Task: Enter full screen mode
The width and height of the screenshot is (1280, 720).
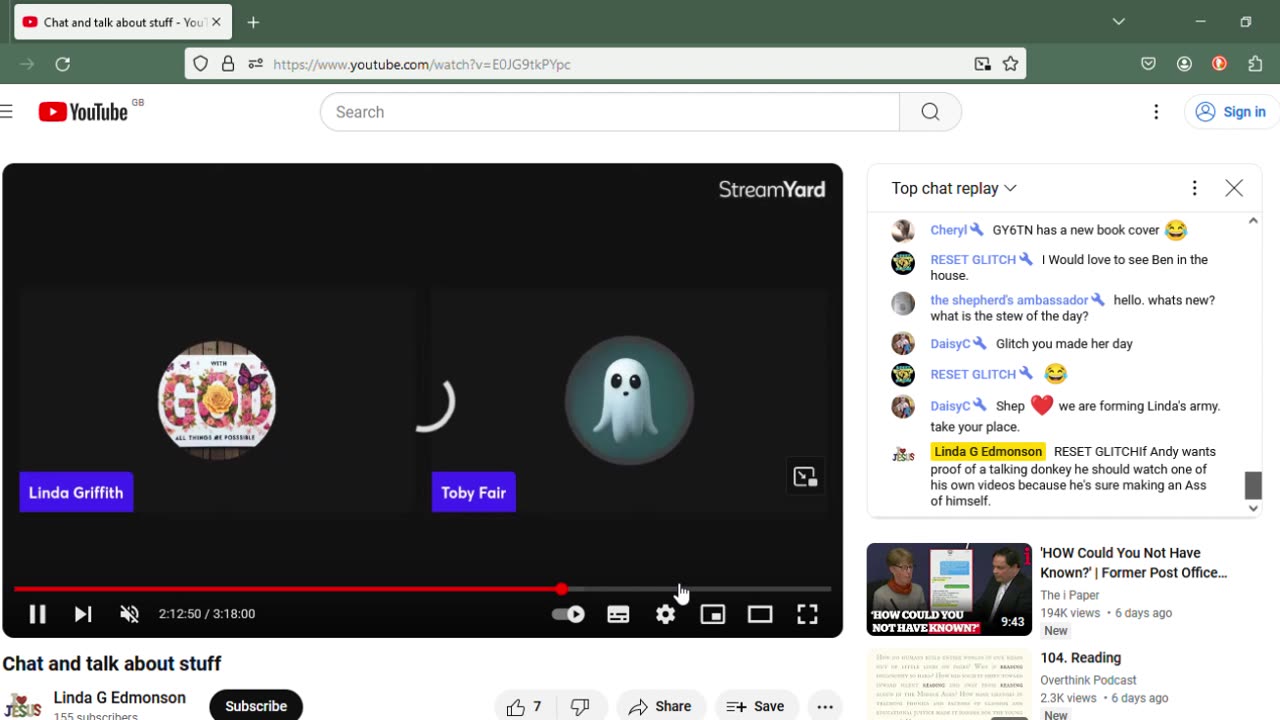Action: pyautogui.click(x=807, y=614)
